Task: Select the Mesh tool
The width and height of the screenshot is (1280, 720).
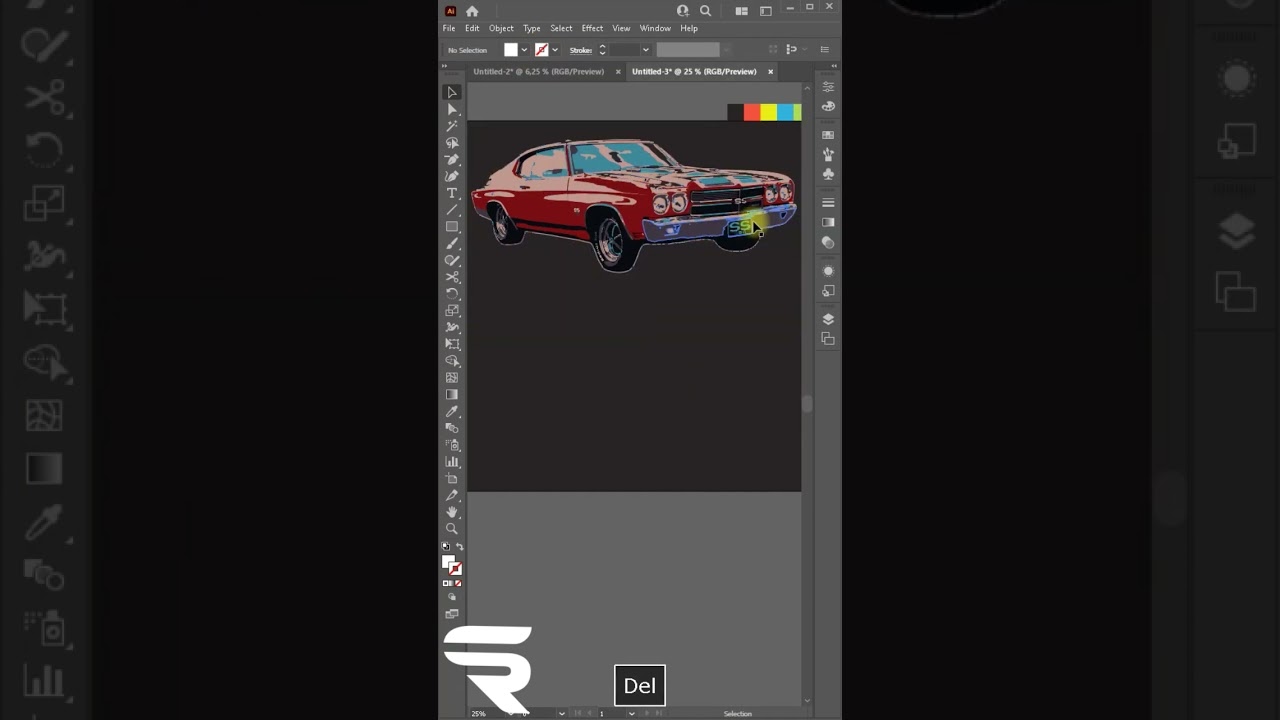Action: tap(452, 378)
